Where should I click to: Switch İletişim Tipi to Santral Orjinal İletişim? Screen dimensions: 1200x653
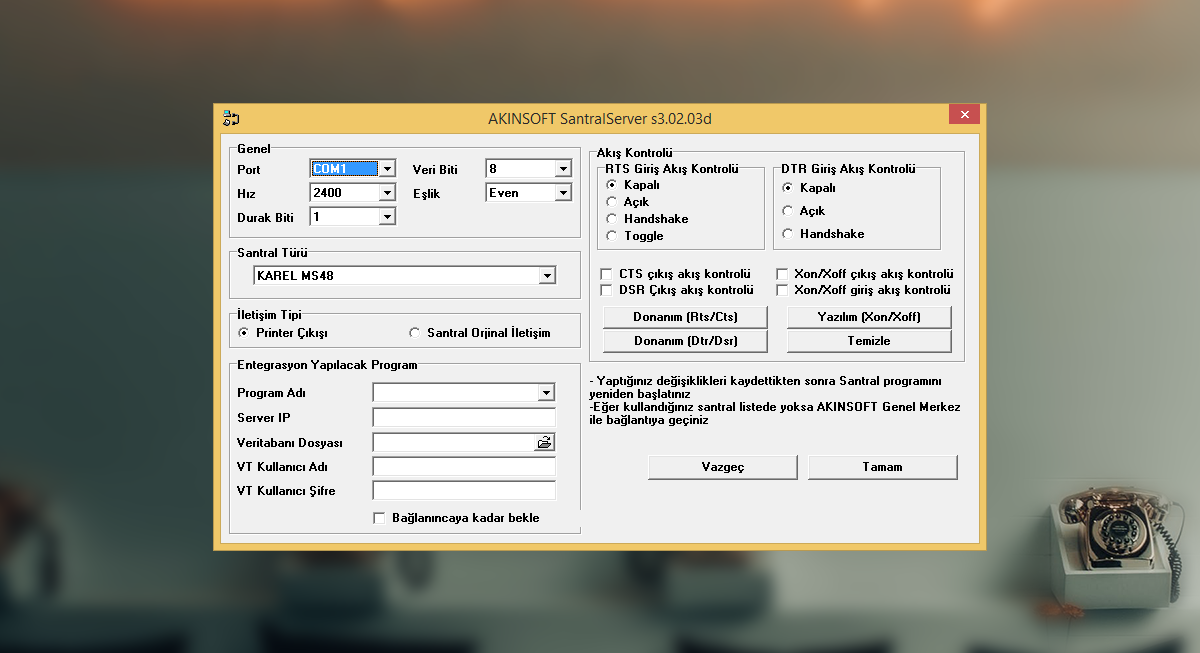pos(414,332)
